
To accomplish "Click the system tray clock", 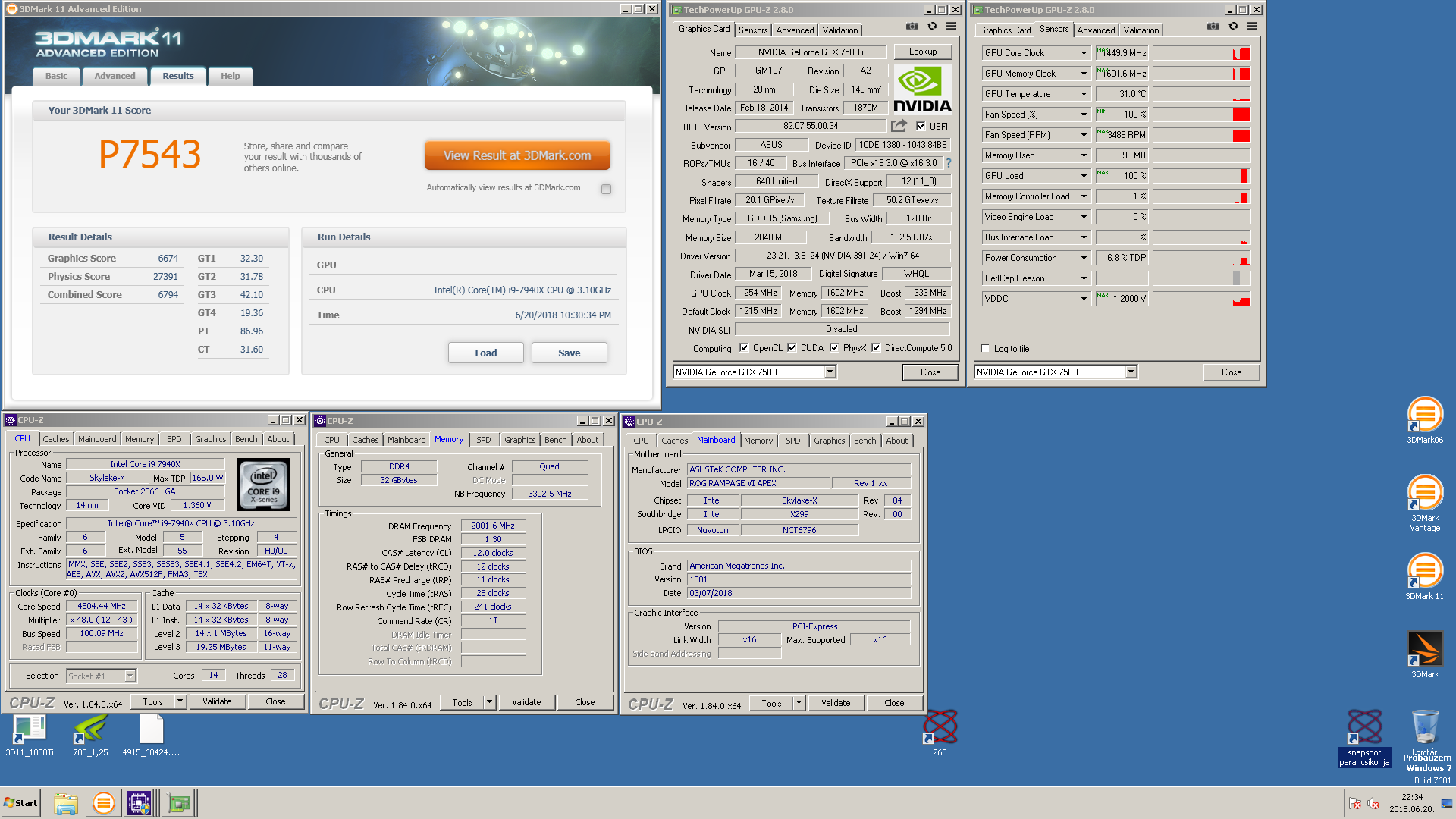I will pos(1411,803).
